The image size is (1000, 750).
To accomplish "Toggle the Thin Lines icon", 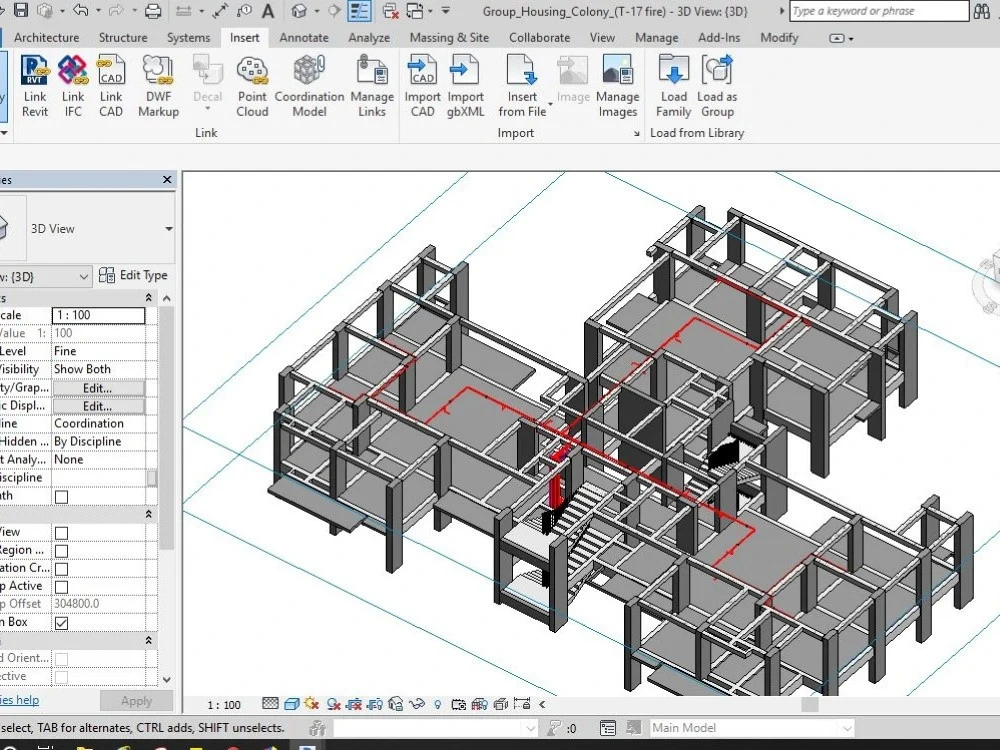I will [x=360, y=11].
